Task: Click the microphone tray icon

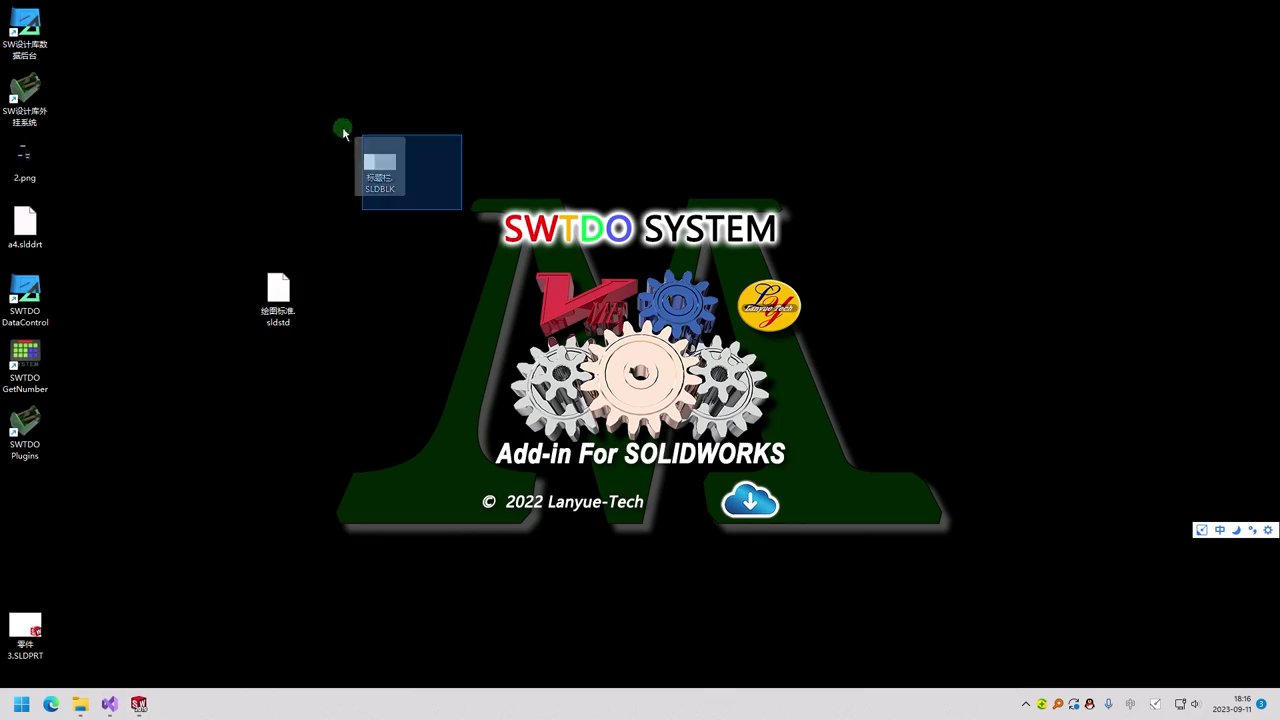Action: (x=1108, y=704)
